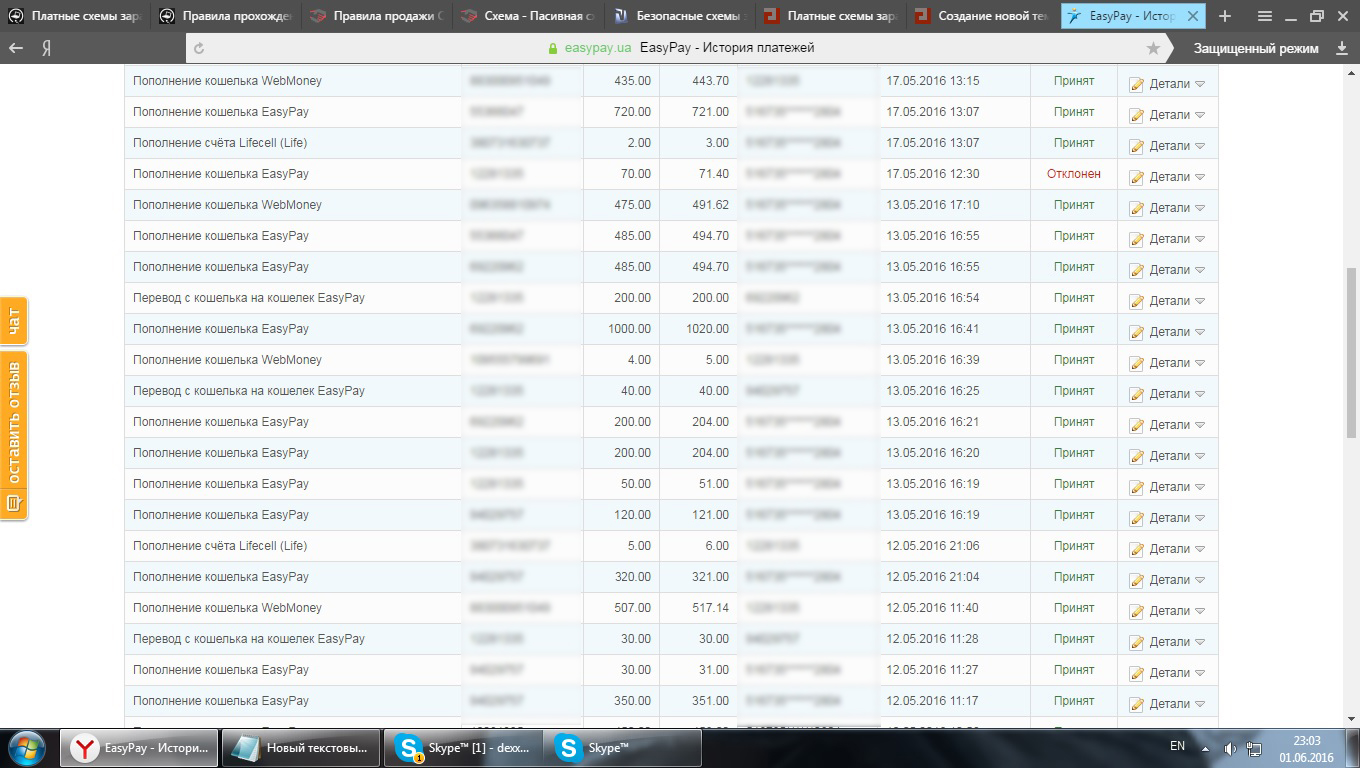Click the network tray icon
Screen dimensions: 1360x768
click(1254, 748)
